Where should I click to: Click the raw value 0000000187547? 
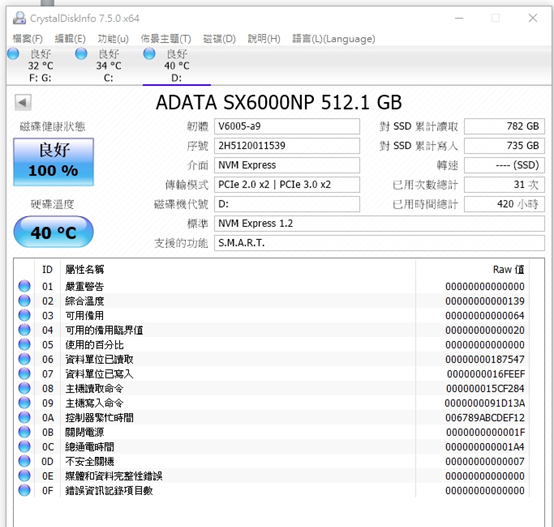click(x=485, y=359)
